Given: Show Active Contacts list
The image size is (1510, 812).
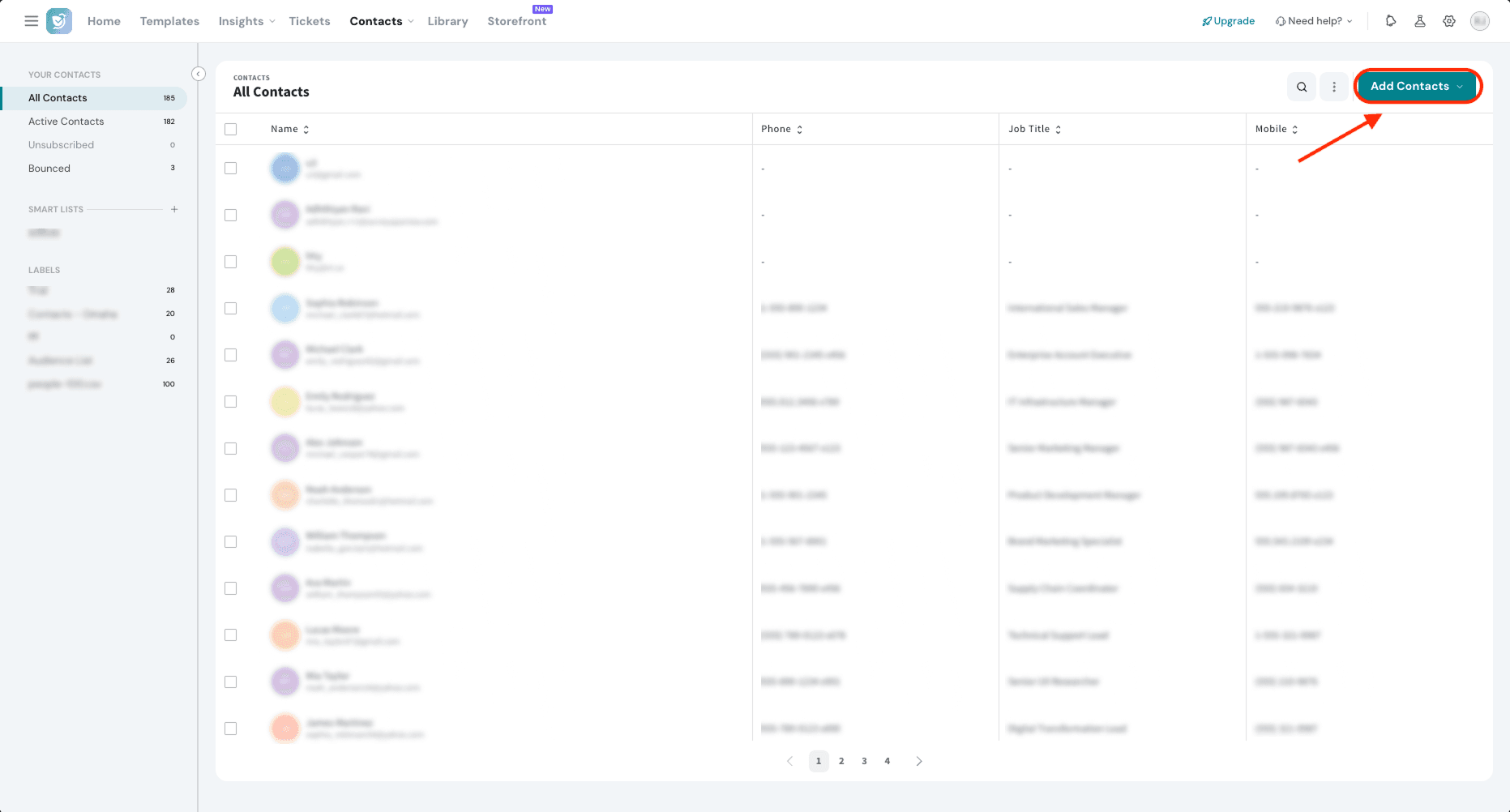Looking at the screenshot, I should click(x=66, y=122).
